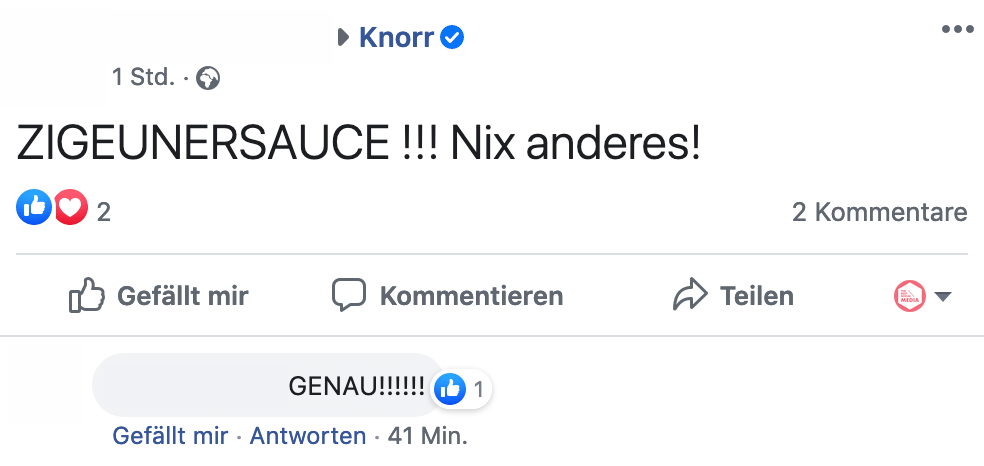Open the 1 Std. post timestamp
The width and height of the screenshot is (984, 466).
tap(143, 77)
